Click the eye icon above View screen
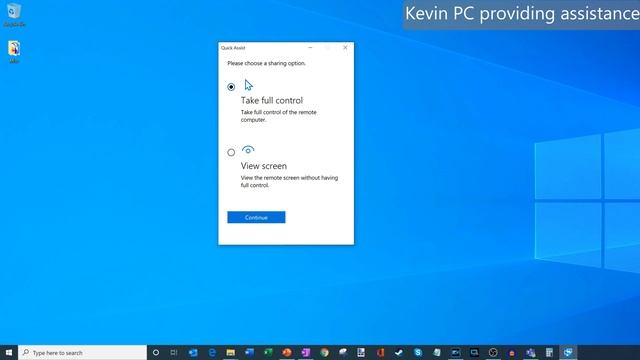 [248, 150]
